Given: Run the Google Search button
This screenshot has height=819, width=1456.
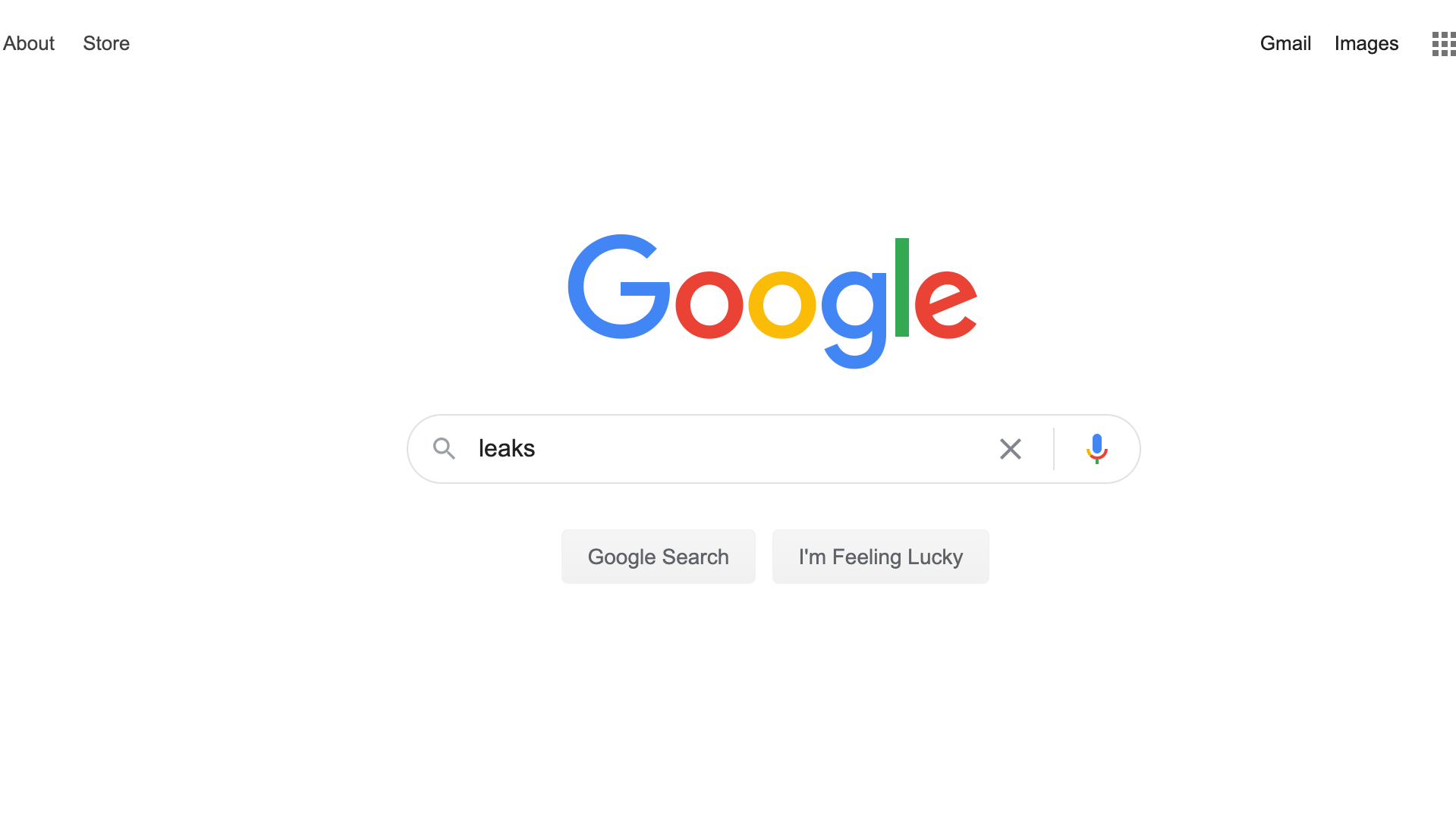Looking at the screenshot, I should click(x=658, y=557).
